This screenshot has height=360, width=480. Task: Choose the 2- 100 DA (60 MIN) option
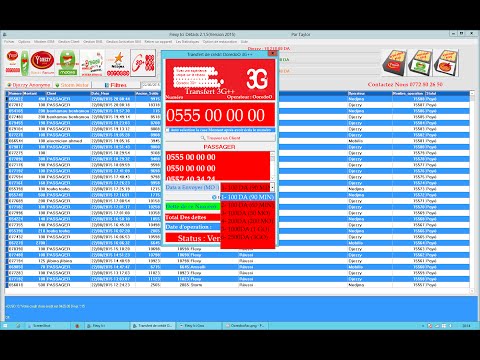(247, 205)
